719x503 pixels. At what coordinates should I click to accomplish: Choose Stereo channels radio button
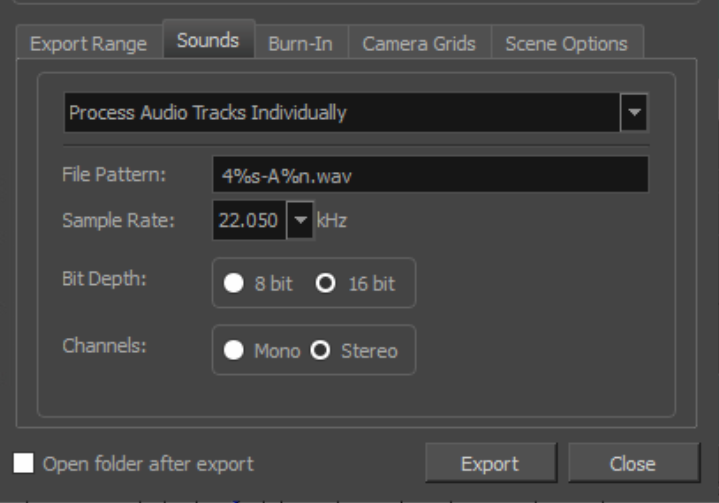click(x=320, y=350)
